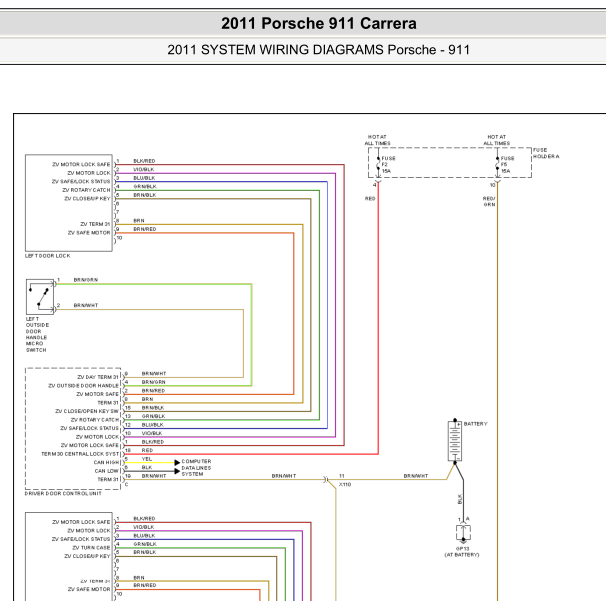The width and height of the screenshot is (606, 601).
Task: Click the 'ZV TURN CASE' pin label
Action: [x=91, y=548]
